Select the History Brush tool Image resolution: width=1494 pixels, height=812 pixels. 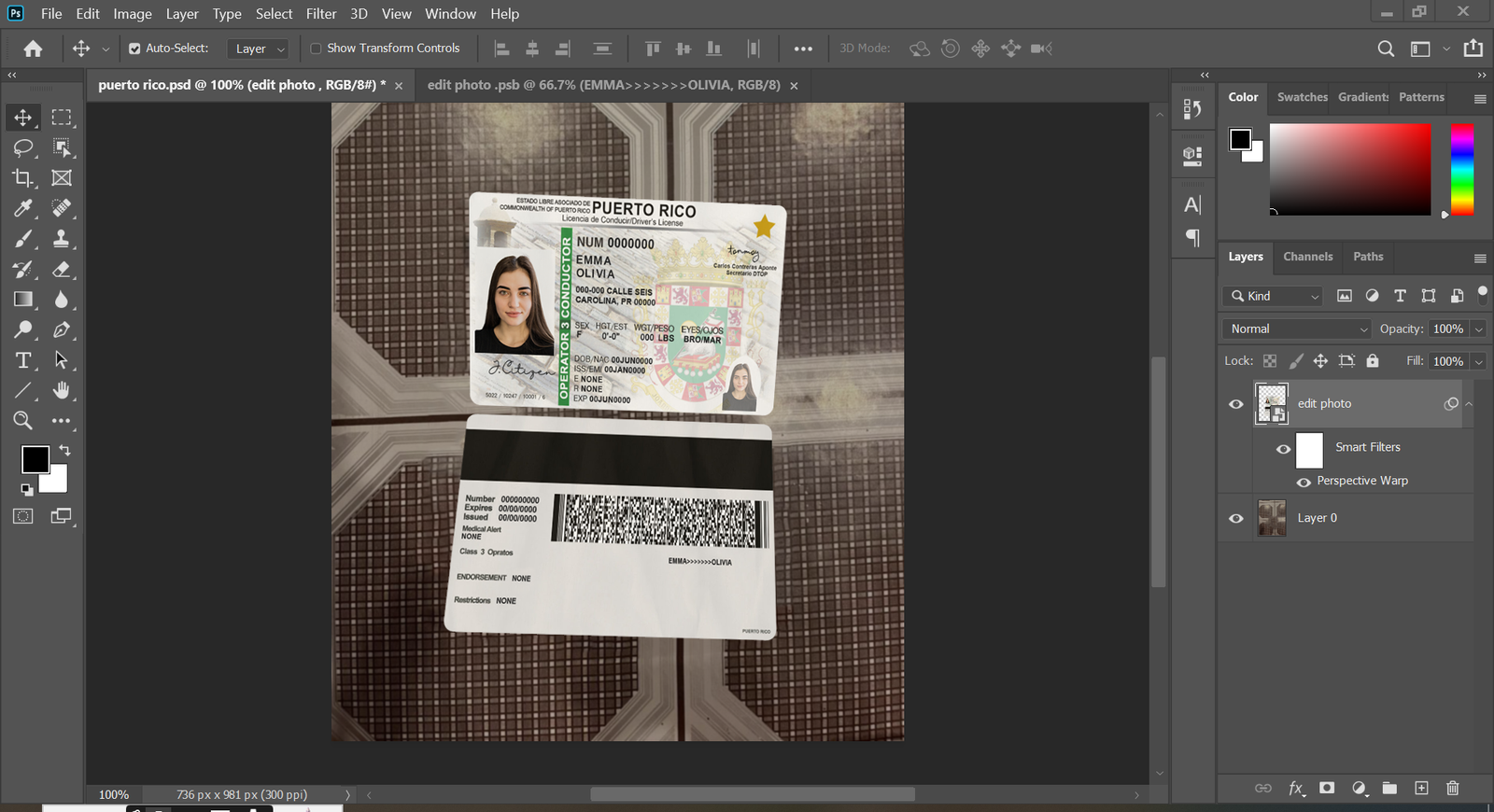tap(22, 270)
